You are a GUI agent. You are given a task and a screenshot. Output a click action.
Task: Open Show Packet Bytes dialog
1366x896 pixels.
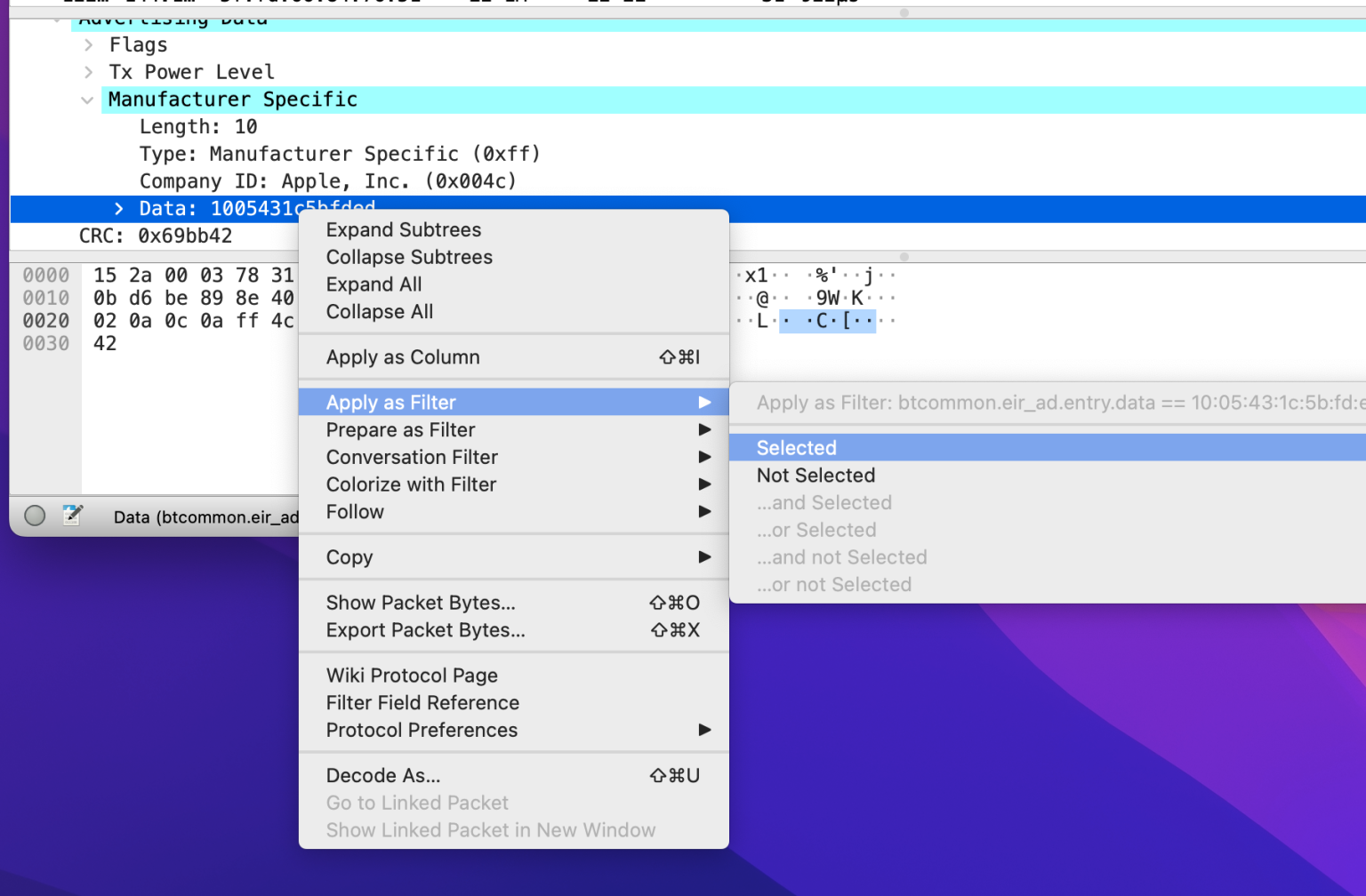tap(420, 603)
